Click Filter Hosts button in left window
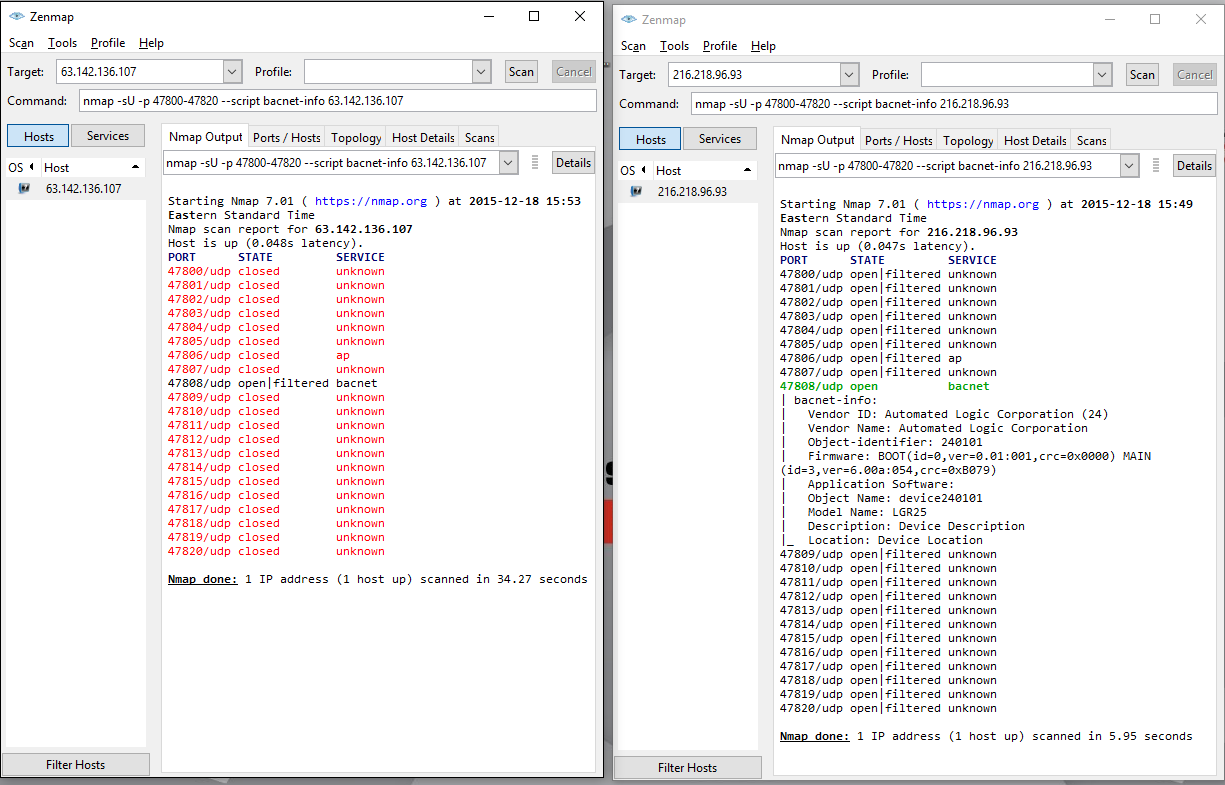This screenshot has height=785, width=1225. (x=75, y=764)
